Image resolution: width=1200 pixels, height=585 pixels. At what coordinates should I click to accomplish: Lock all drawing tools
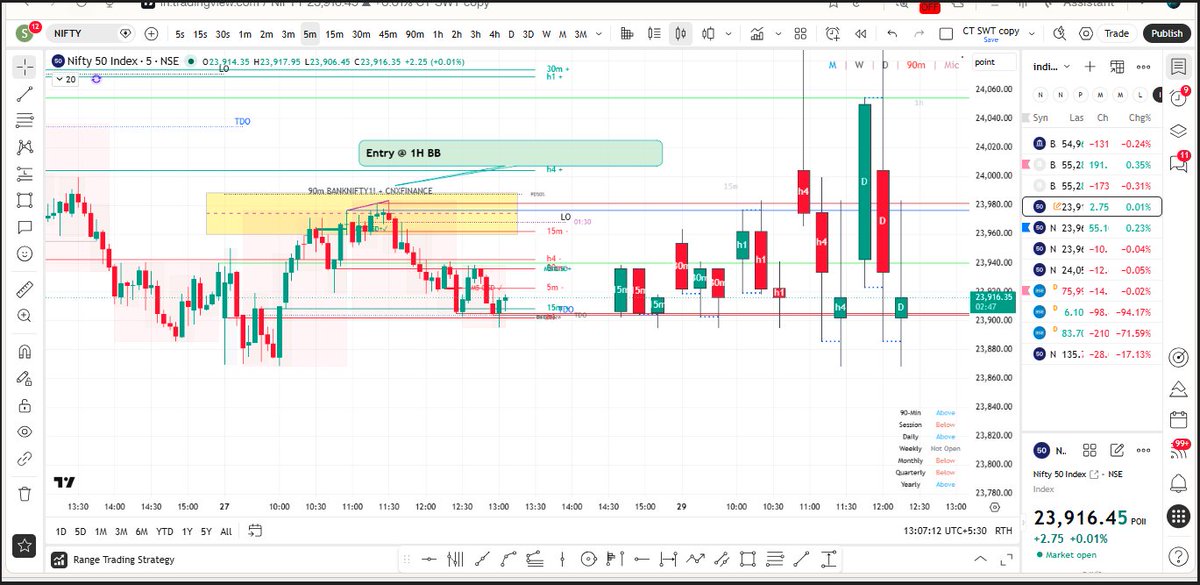click(x=25, y=405)
